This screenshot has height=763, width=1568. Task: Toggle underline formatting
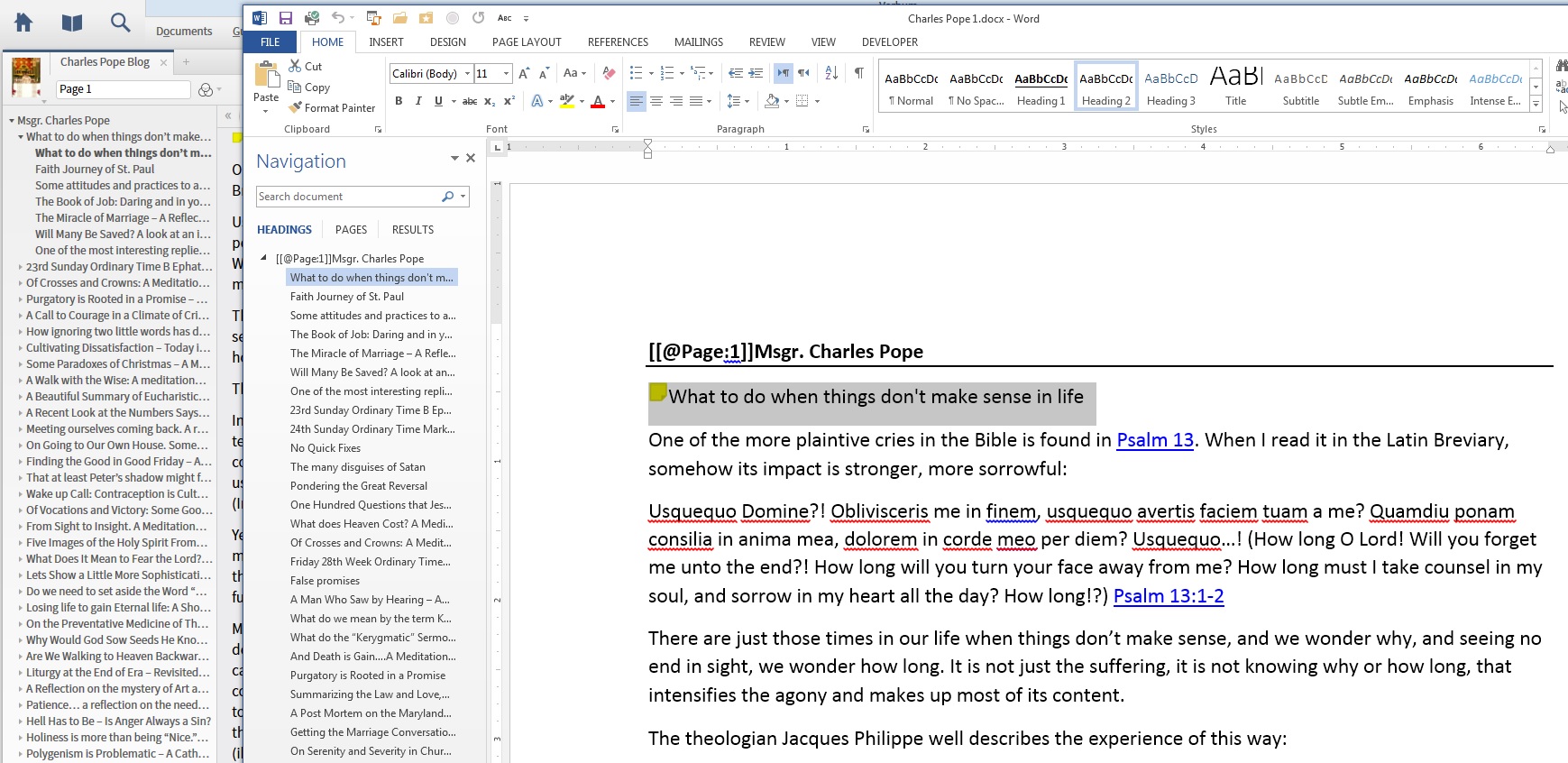pyautogui.click(x=438, y=101)
